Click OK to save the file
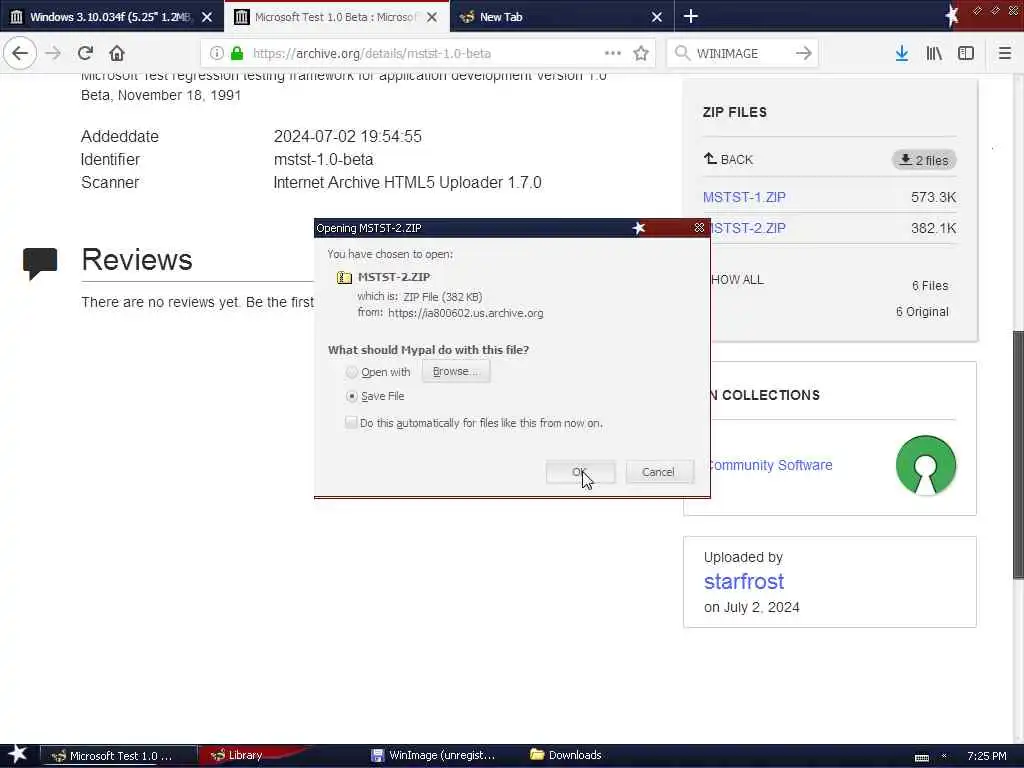Image resolution: width=1024 pixels, height=768 pixels. (580, 472)
